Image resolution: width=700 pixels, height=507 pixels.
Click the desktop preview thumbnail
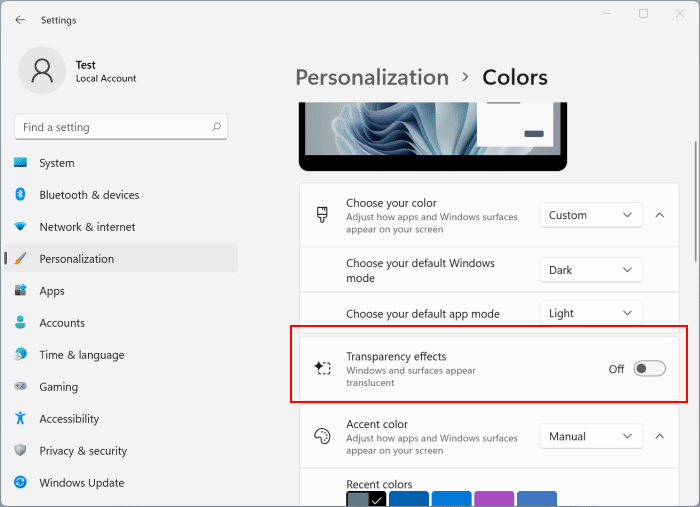[433, 136]
